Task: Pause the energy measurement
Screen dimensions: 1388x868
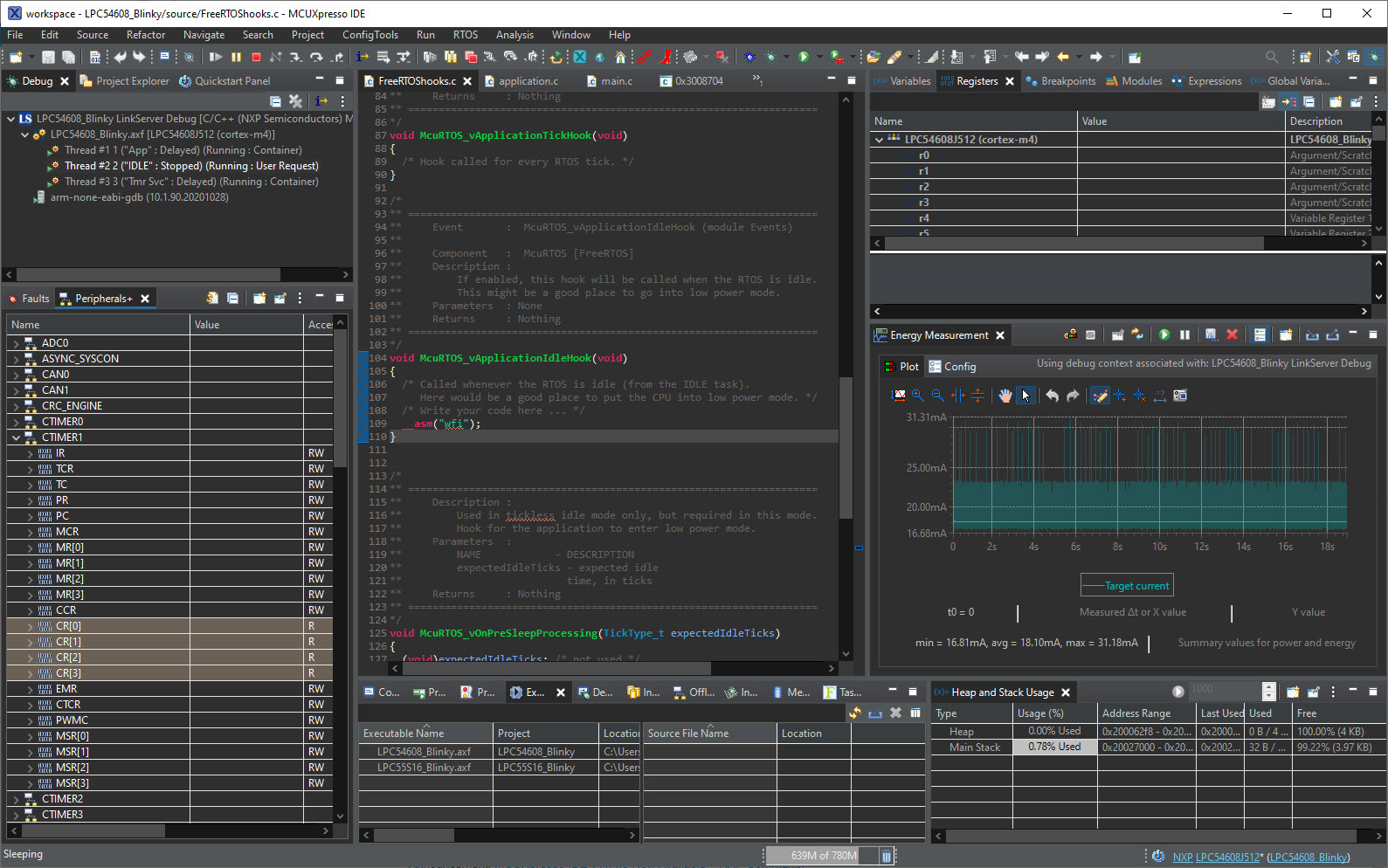Action: (1184, 334)
